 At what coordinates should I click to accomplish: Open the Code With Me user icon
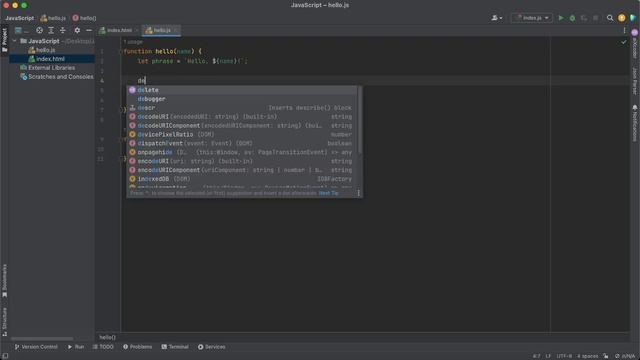[x=497, y=18]
